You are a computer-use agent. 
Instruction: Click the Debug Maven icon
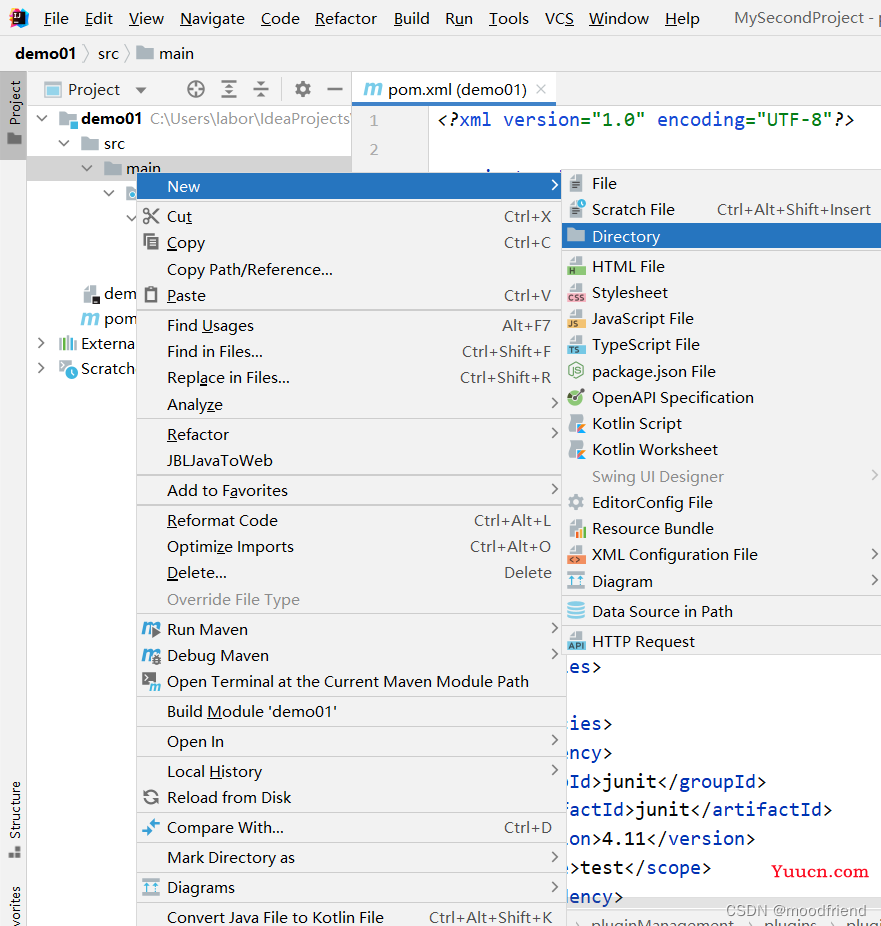pyautogui.click(x=151, y=655)
